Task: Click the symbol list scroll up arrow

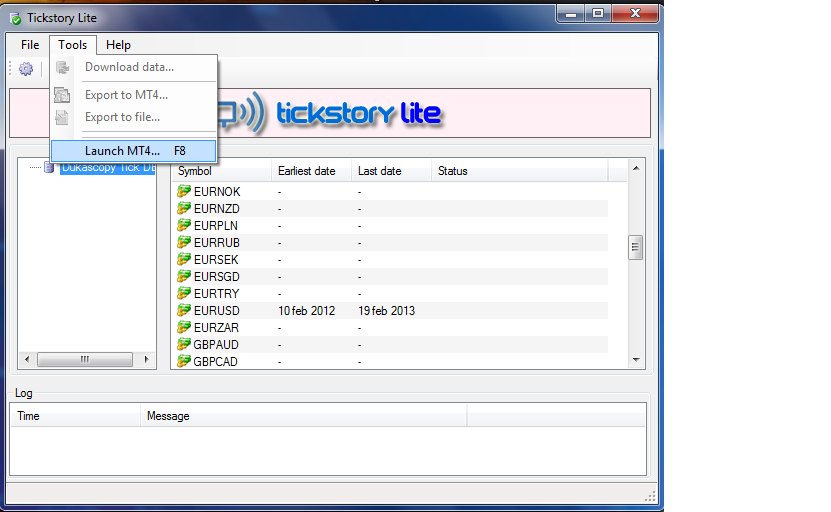Action: tap(636, 168)
